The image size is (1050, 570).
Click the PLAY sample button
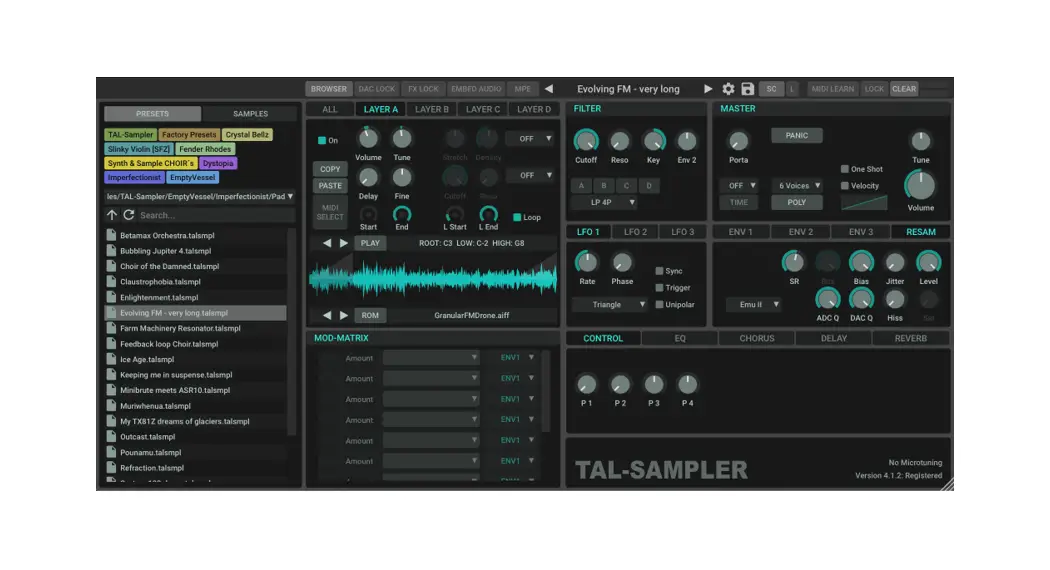pyautogui.click(x=370, y=243)
